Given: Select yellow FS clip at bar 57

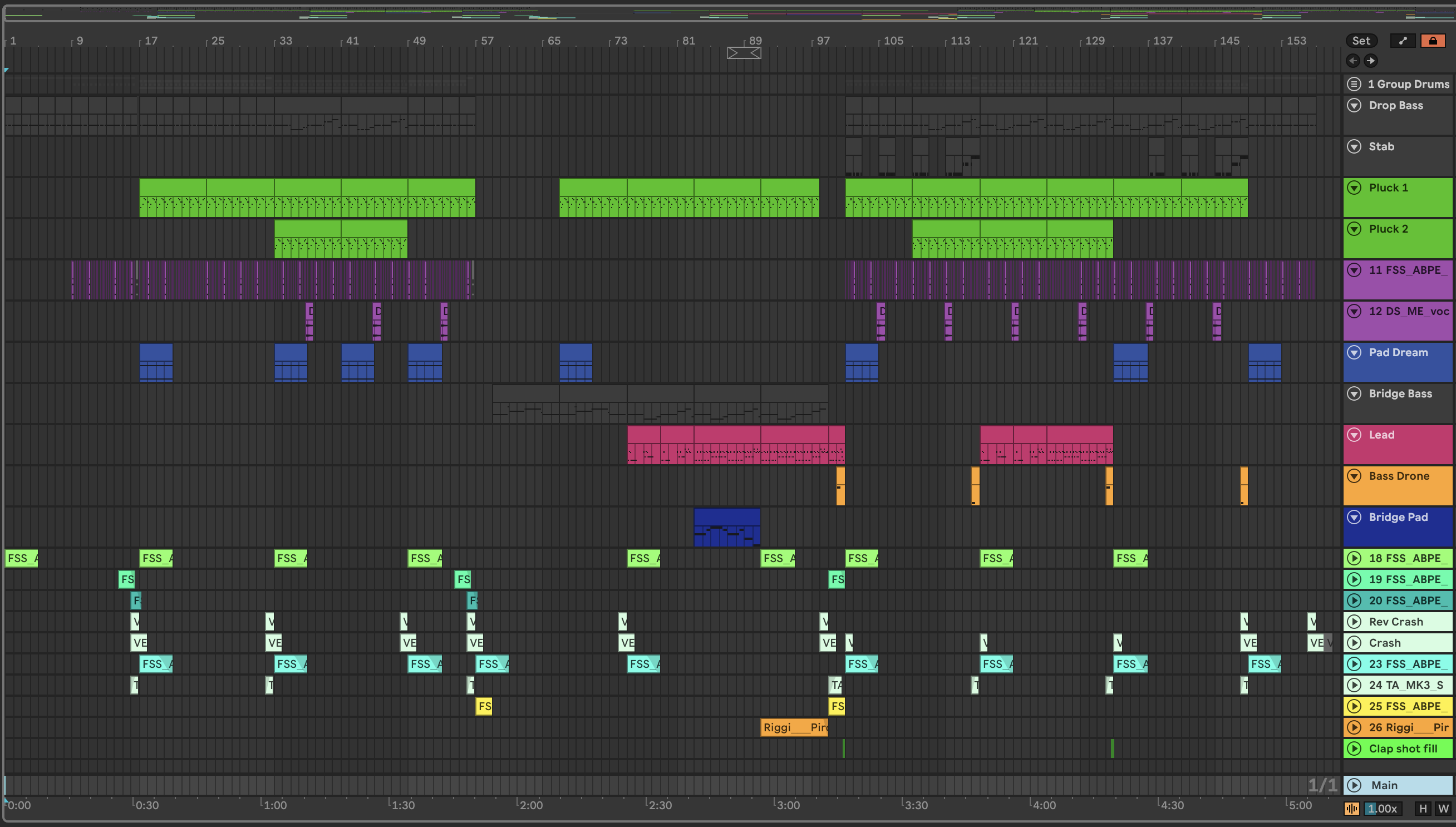Looking at the screenshot, I should (484, 706).
